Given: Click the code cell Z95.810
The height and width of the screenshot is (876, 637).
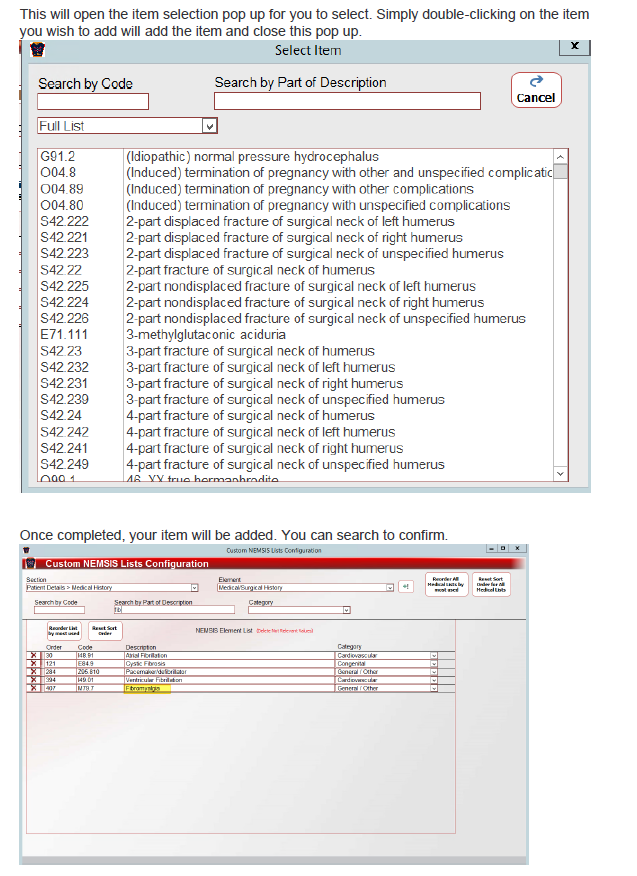Looking at the screenshot, I should pos(99,672).
